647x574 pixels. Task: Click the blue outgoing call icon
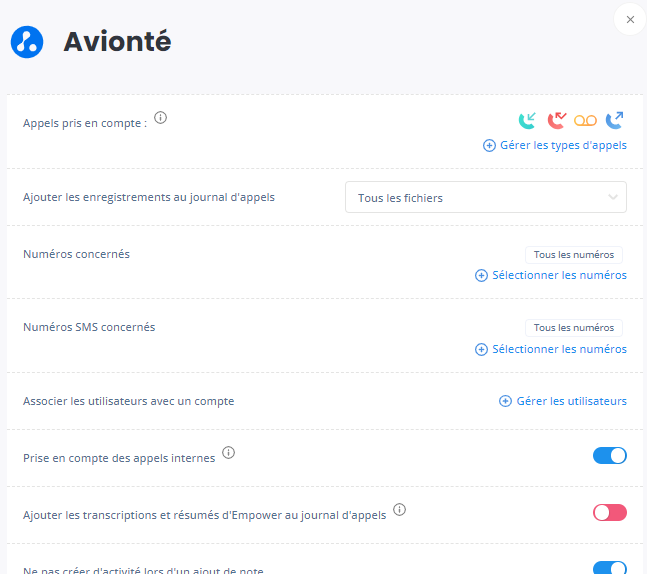click(614, 120)
